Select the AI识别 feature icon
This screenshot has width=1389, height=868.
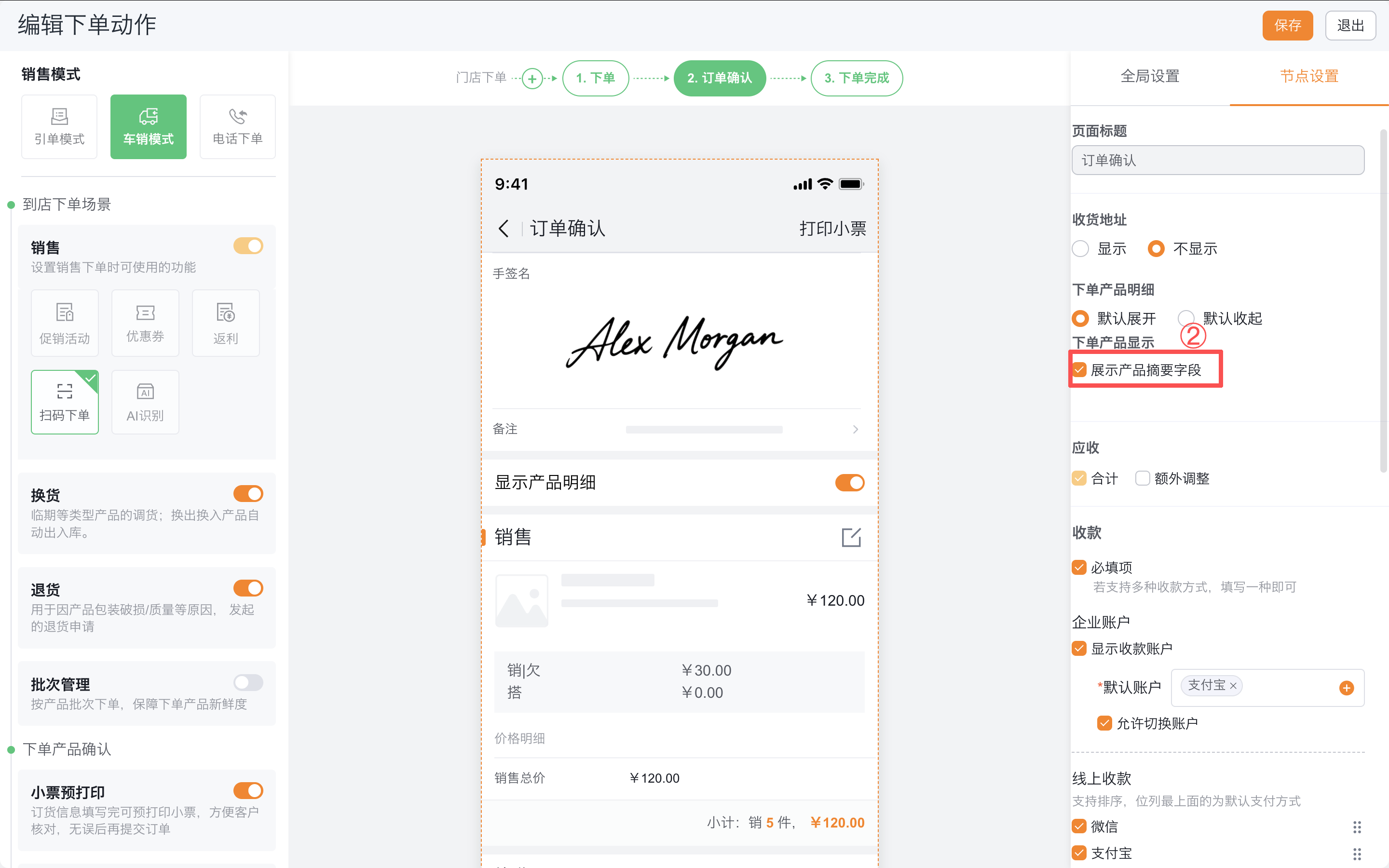[145, 402]
